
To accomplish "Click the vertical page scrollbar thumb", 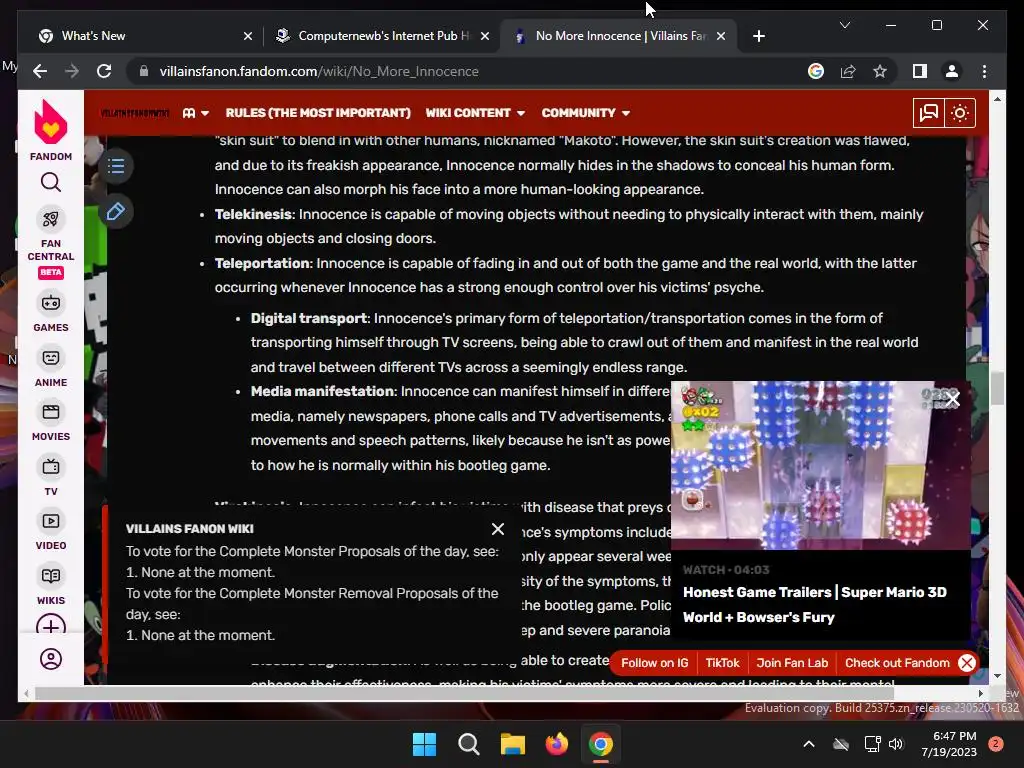I will tap(997, 389).
